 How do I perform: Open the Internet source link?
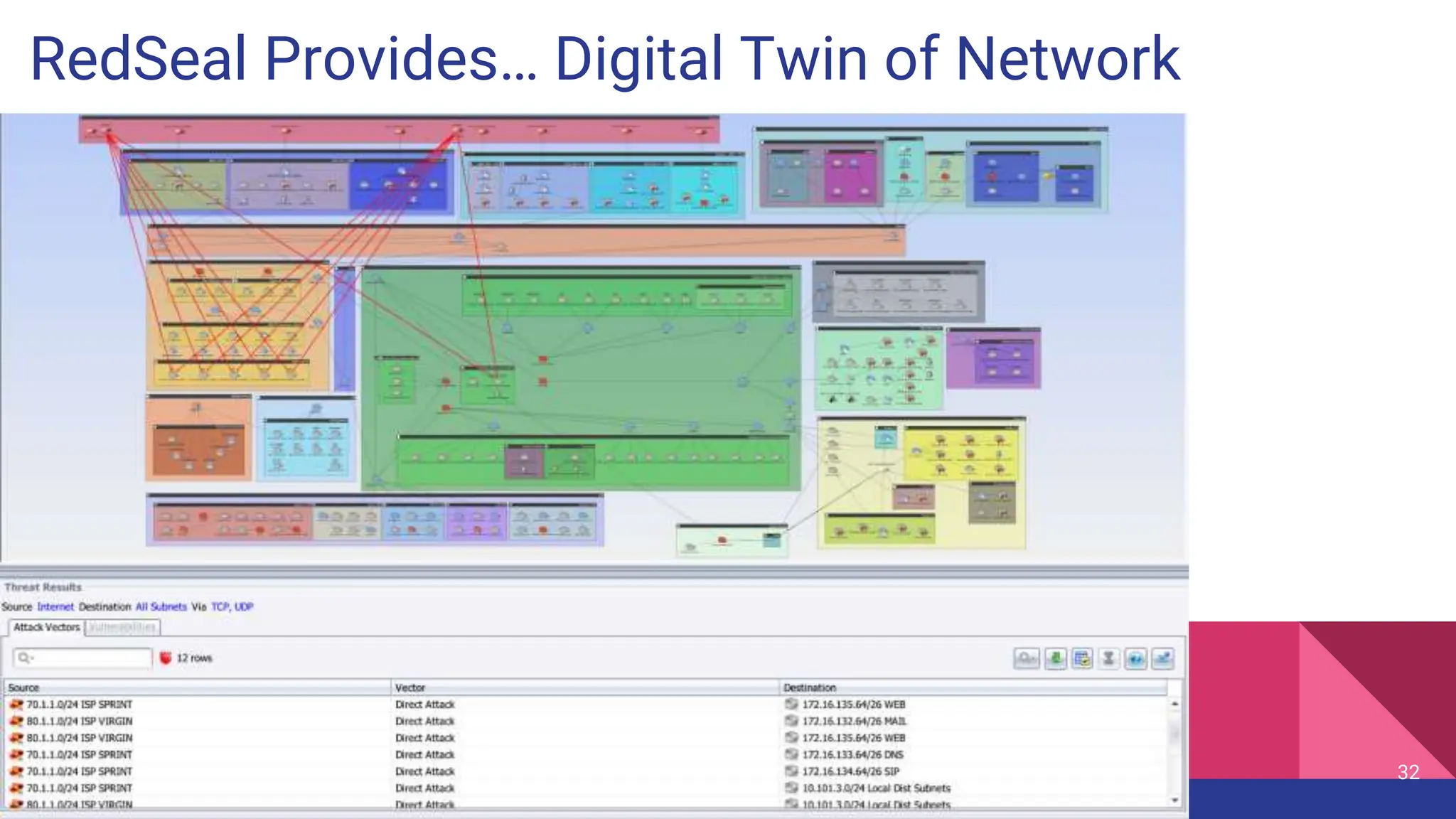click(55, 606)
